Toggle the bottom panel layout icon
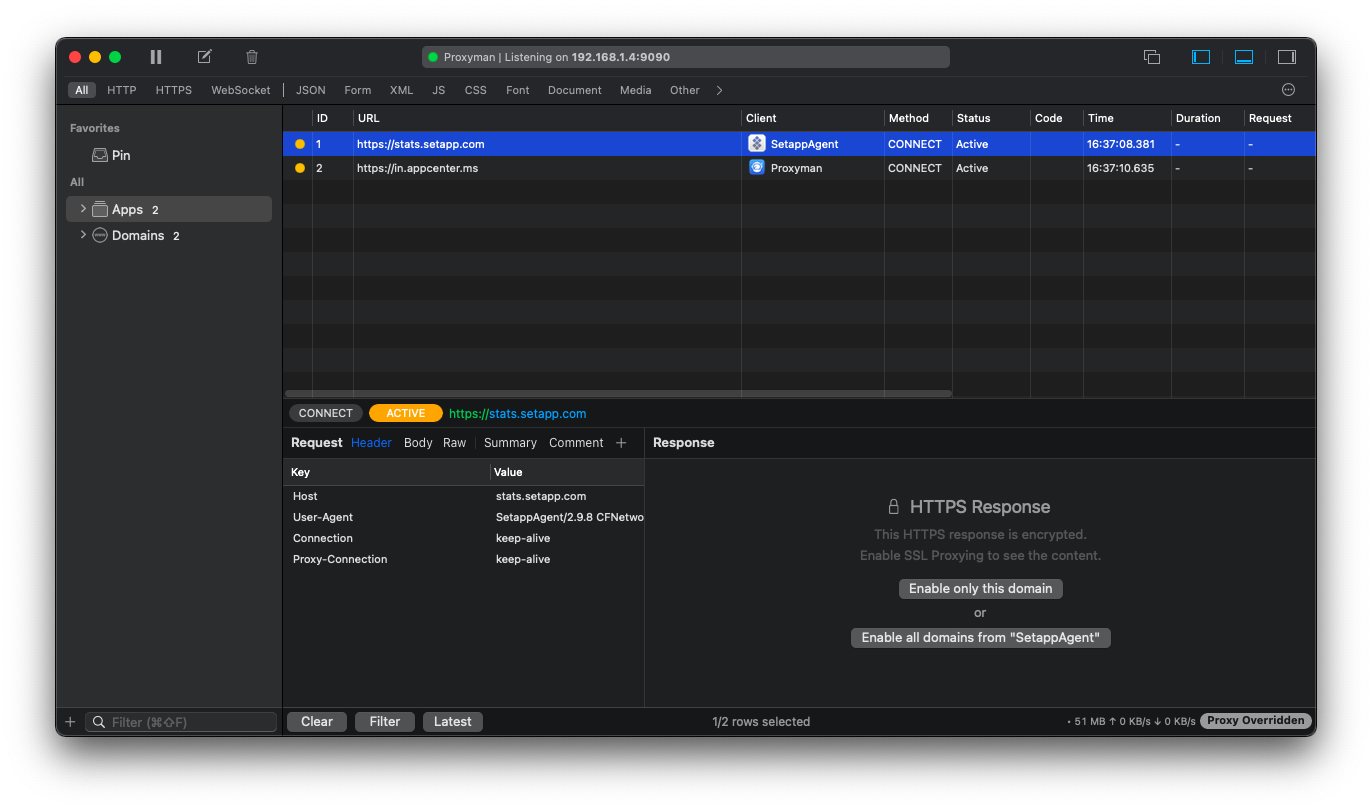Viewport: 1372px width, 810px height. pos(1244,57)
